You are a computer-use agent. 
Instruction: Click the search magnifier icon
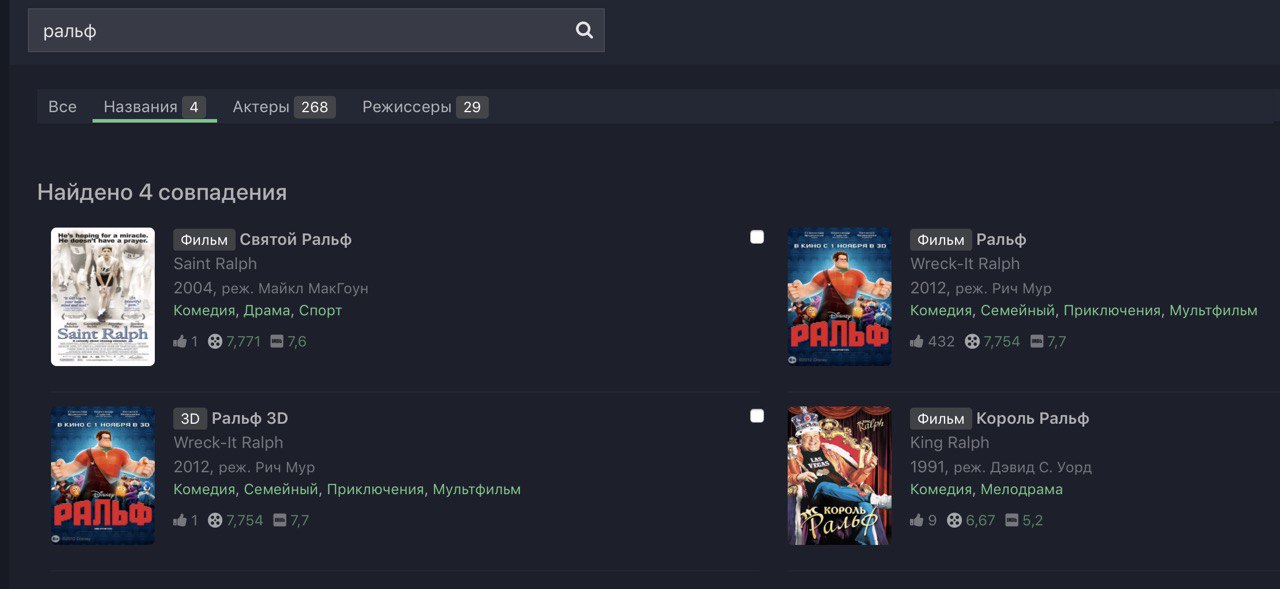584,30
